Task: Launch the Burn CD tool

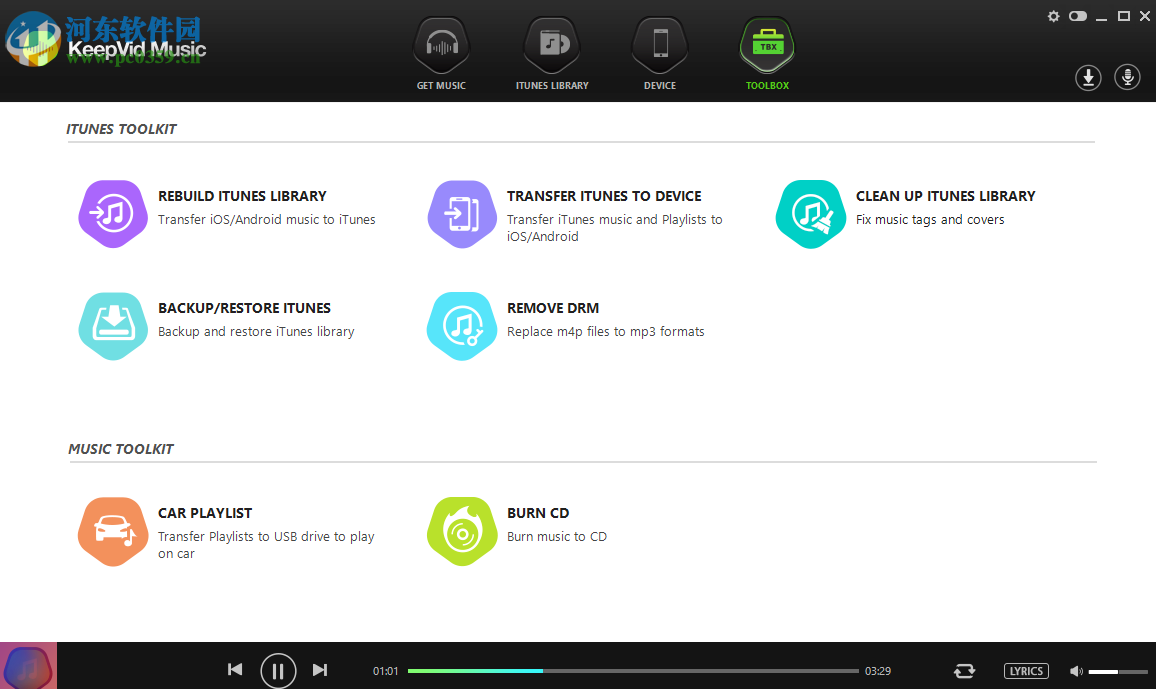Action: pyautogui.click(x=462, y=531)
